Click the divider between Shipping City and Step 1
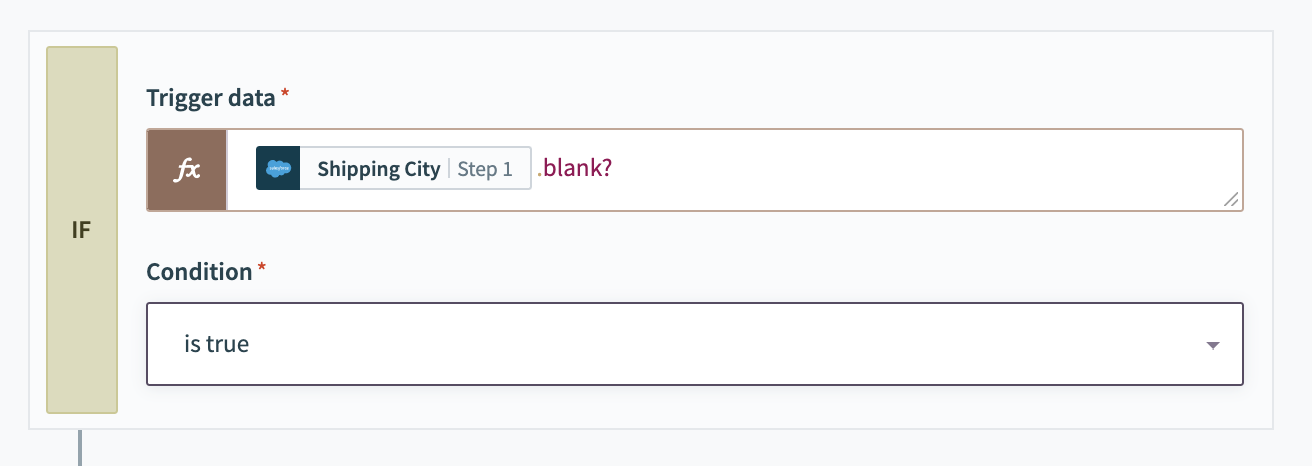The image size is (1312, 466). coord(449,169)
